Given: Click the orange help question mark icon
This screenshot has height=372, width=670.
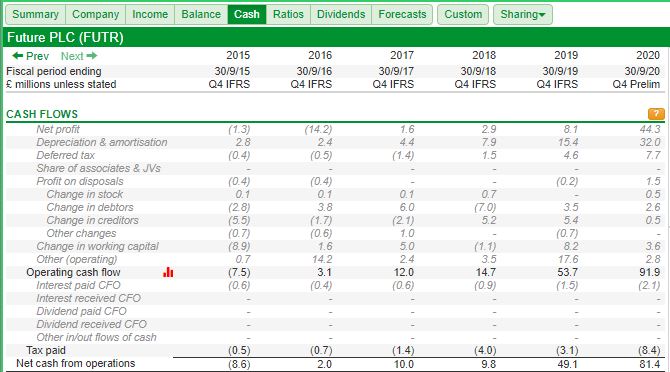Looking at the screenshot, I should (x=656, y=114).
